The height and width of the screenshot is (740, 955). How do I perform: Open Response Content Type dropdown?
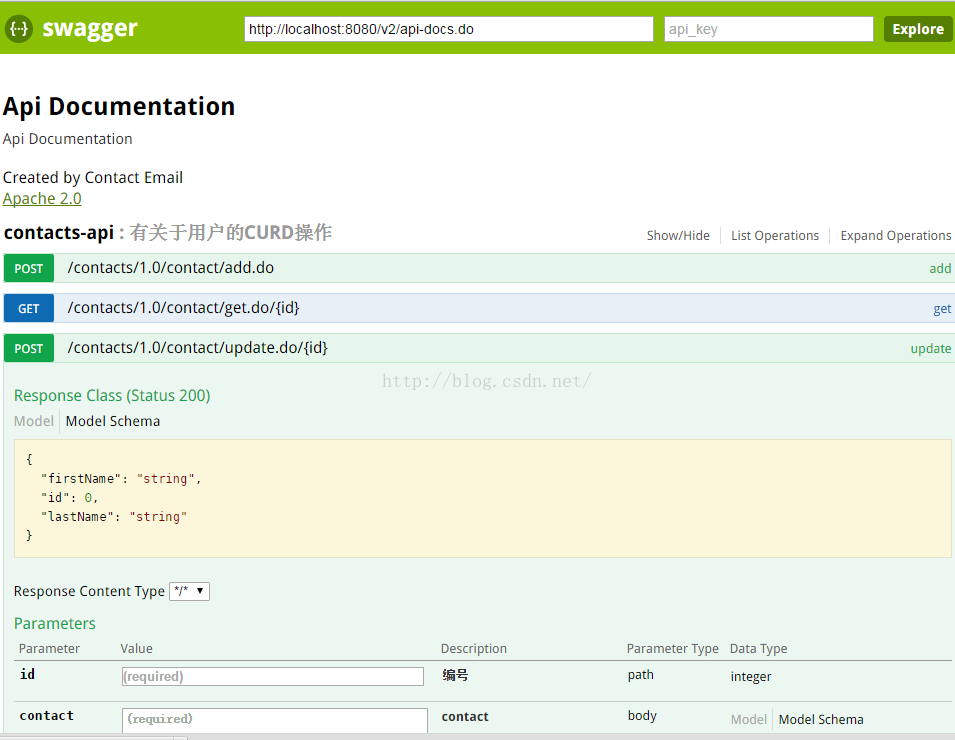coord(189,591)
